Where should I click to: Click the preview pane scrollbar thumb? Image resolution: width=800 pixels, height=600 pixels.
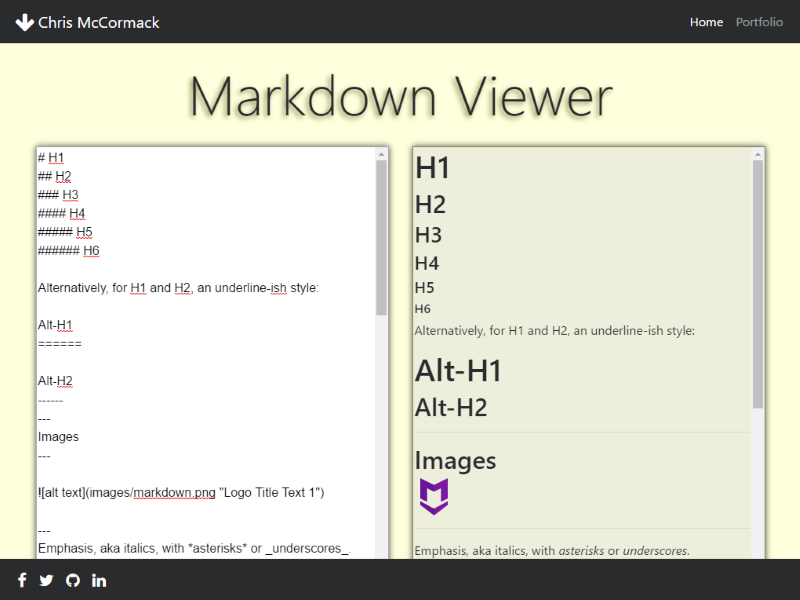click(x=757, y=283)
